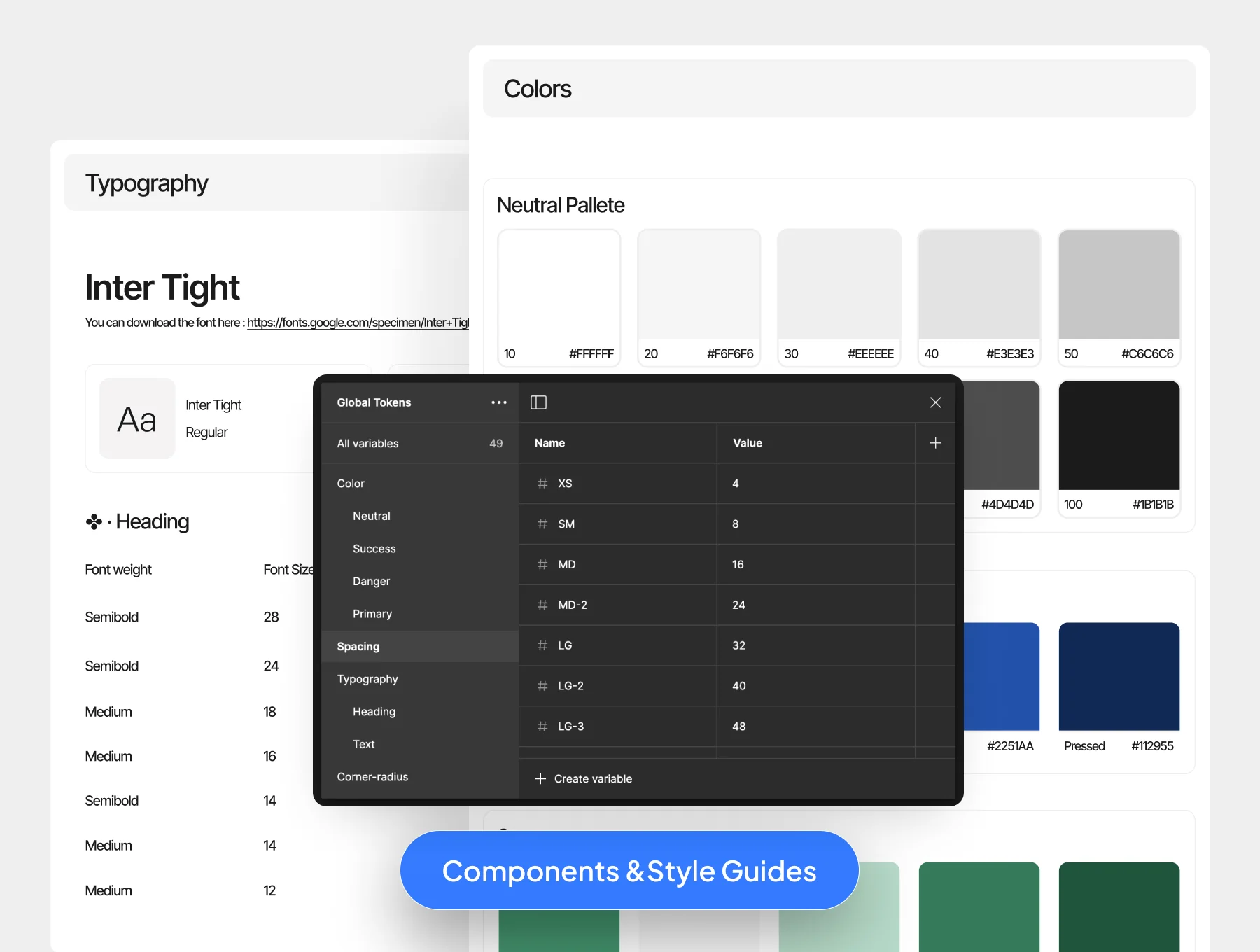
Task: Select the Text typography group
Action: tap(420, 744)
